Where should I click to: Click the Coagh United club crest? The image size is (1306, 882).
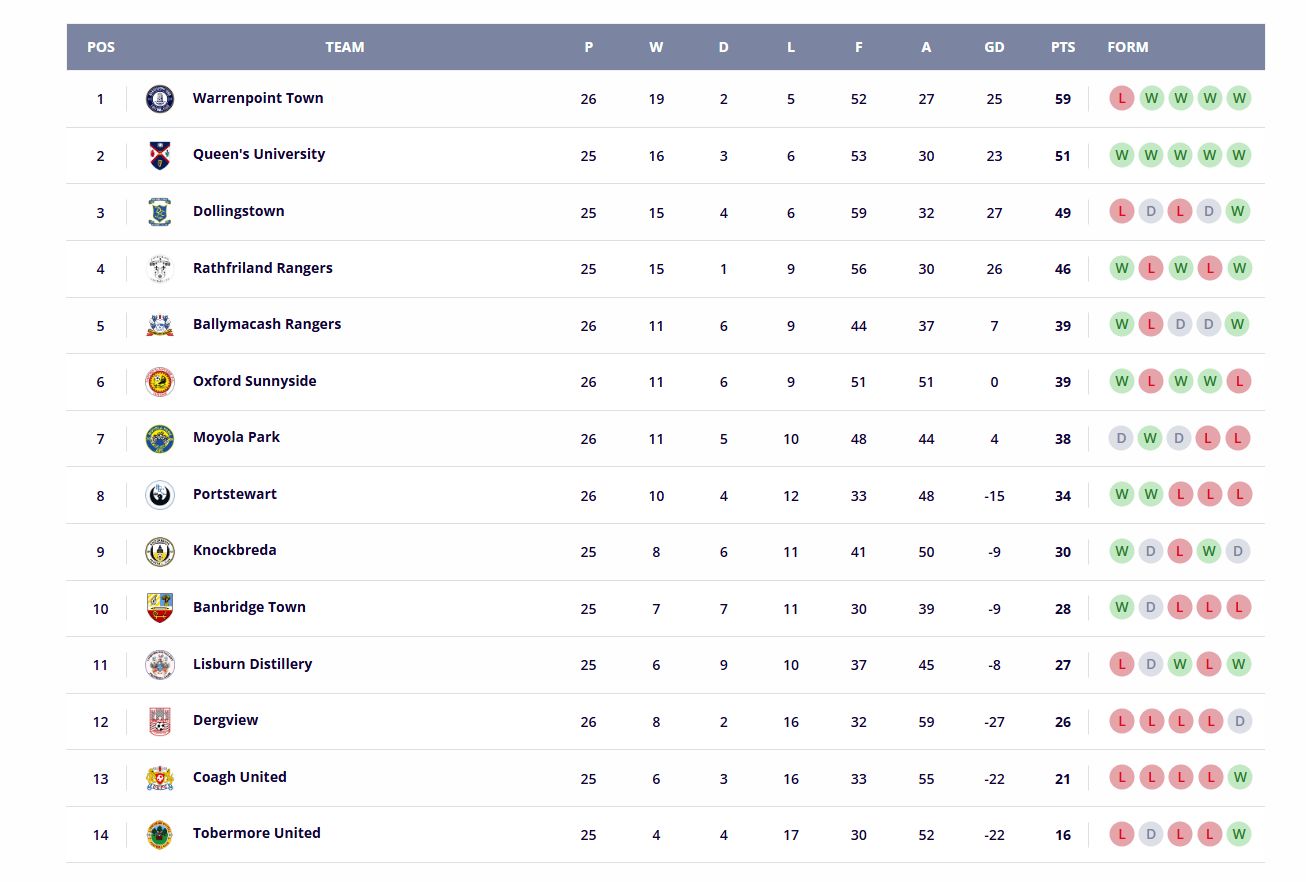[160, 778]
